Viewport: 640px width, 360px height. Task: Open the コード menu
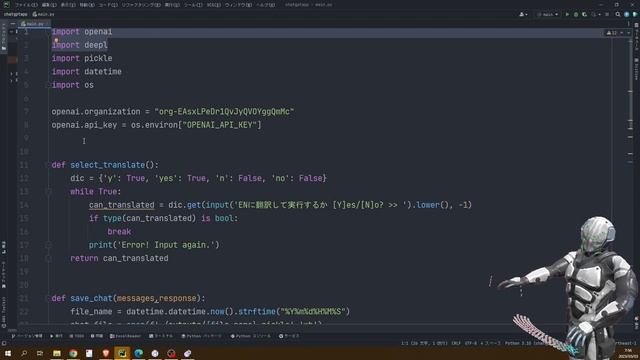coord(108,5)
